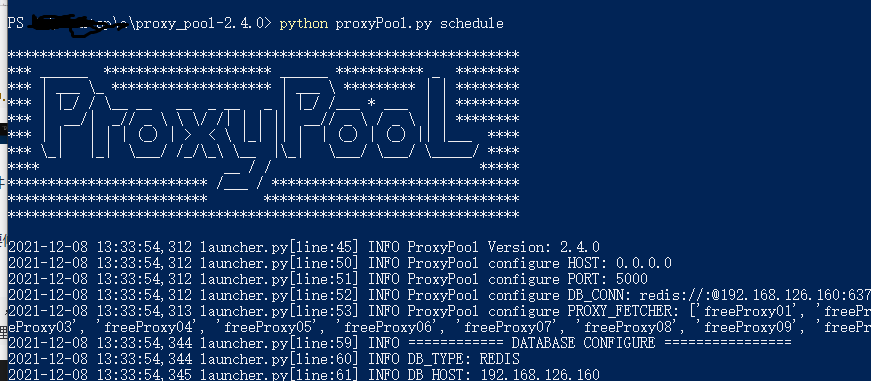
Task: Select the 'DB_HOST: 192.168.126.160' log line
Action: click(x=304, y=374)
